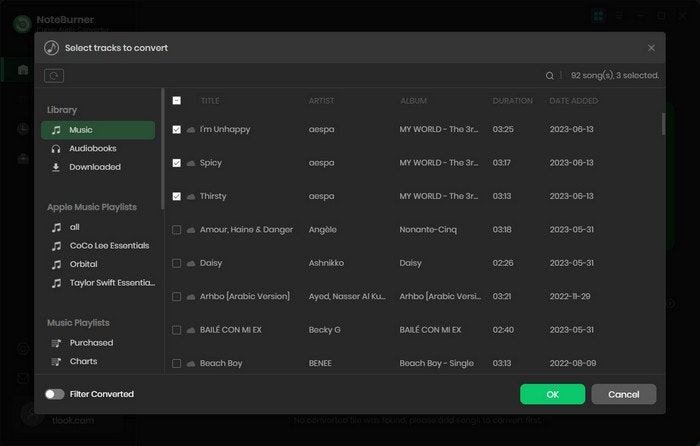Click the sidebar vertical scrollbar
Image resolution: width=700 pixels, height=446 pixels.
(x=162, y=149)
